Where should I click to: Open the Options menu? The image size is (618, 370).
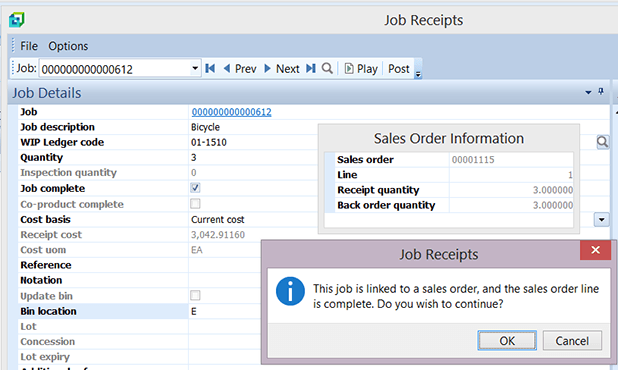[x=68, y=46]
